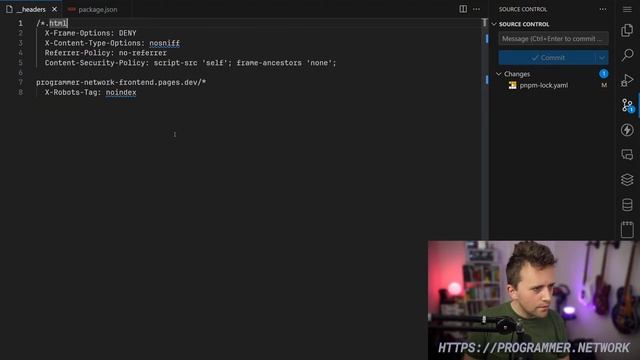The height and width of the screenshot is (360, 640).
Task: Collapse the Source Control section chevron
Action: click(x=494, y=24)
